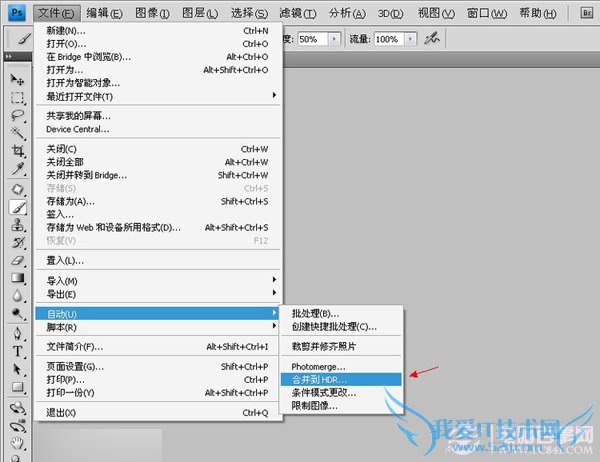Image resolution: width=600 pixels, height=462 pixels.
Task: Select the Rectangular Marquee tool
Action: click(x=17, y=98)
